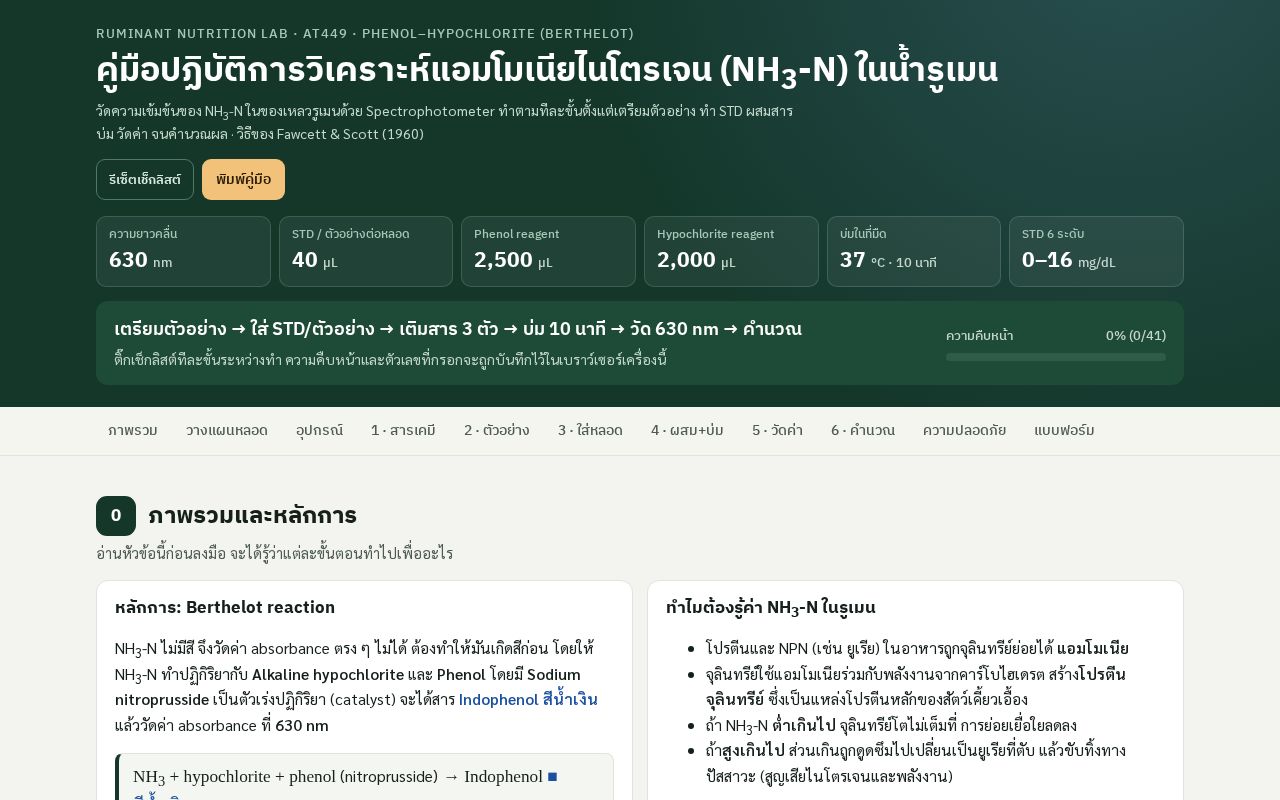Screen dimensions: 1280x800
Task: Click the blue square in the reaction equation
Action: (552, 777)
